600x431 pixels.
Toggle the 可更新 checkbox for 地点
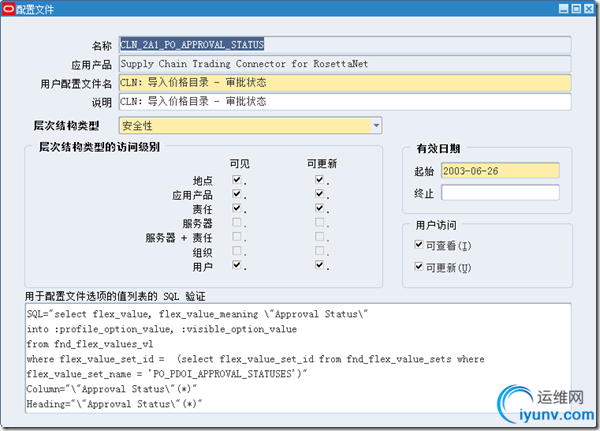[x=320, y=179]
